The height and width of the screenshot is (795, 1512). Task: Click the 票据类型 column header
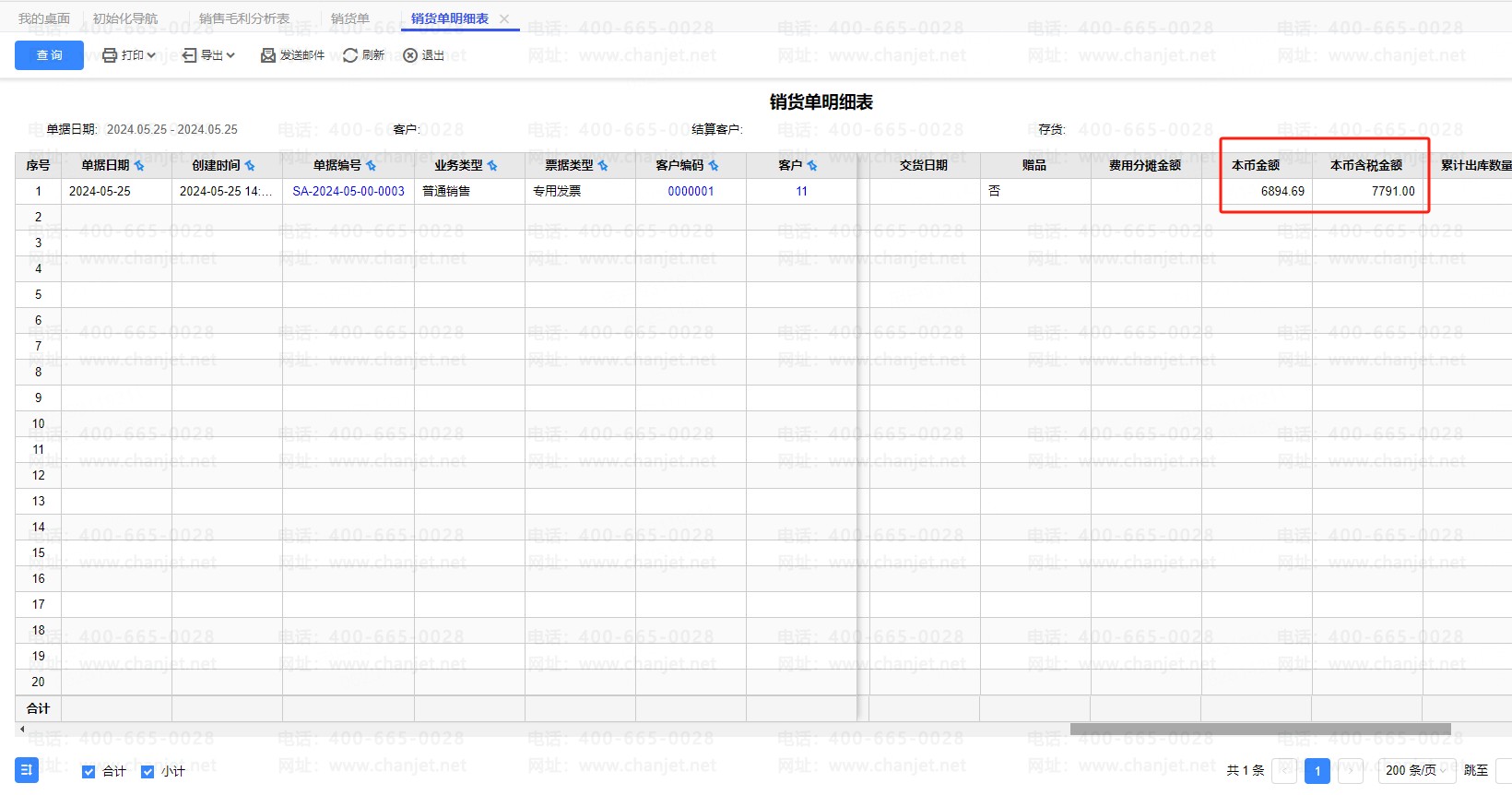569,165
